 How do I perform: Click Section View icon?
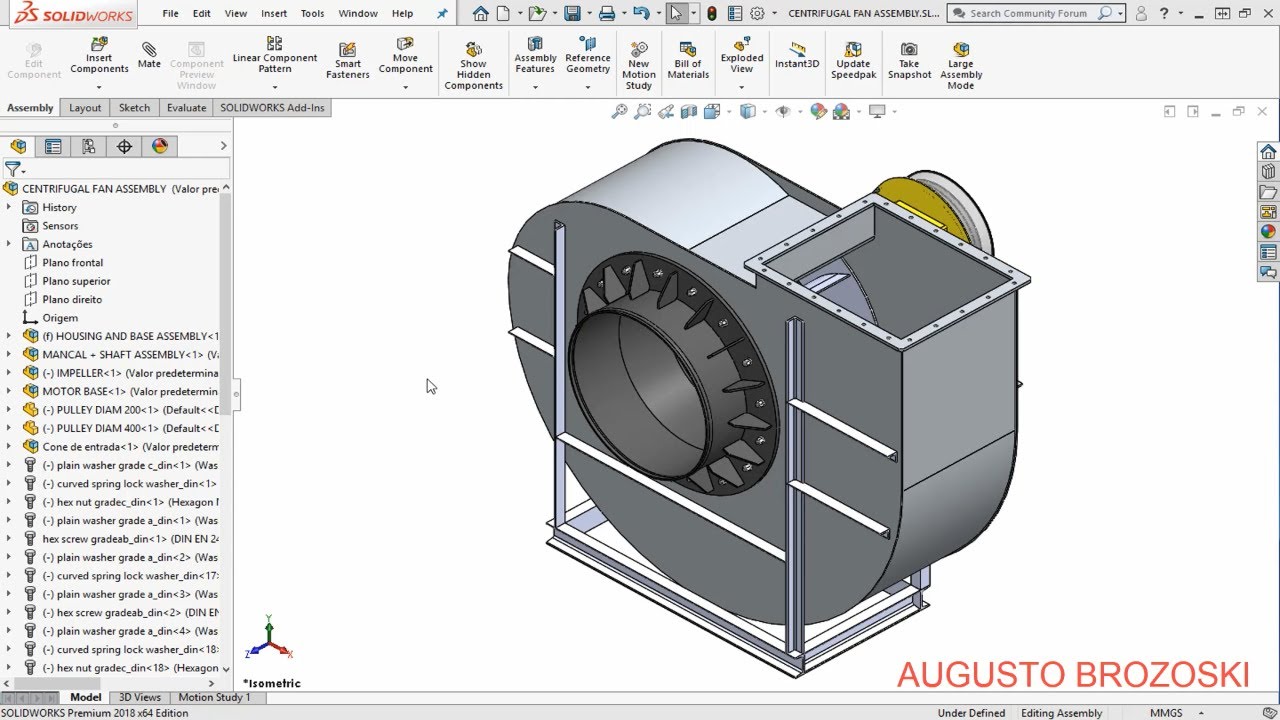pos(689,112)
